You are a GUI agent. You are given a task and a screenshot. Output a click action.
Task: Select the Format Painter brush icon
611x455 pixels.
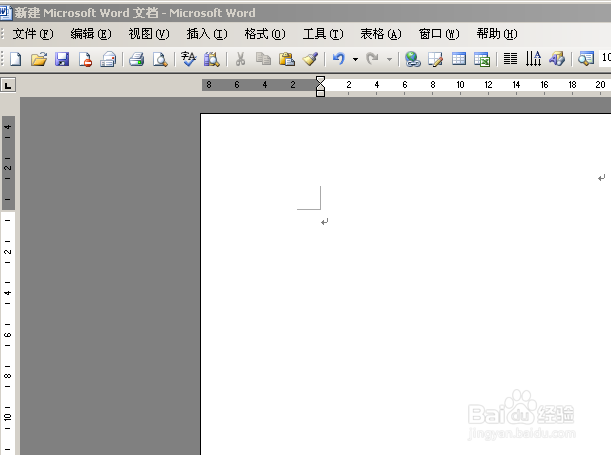[311, 59]
